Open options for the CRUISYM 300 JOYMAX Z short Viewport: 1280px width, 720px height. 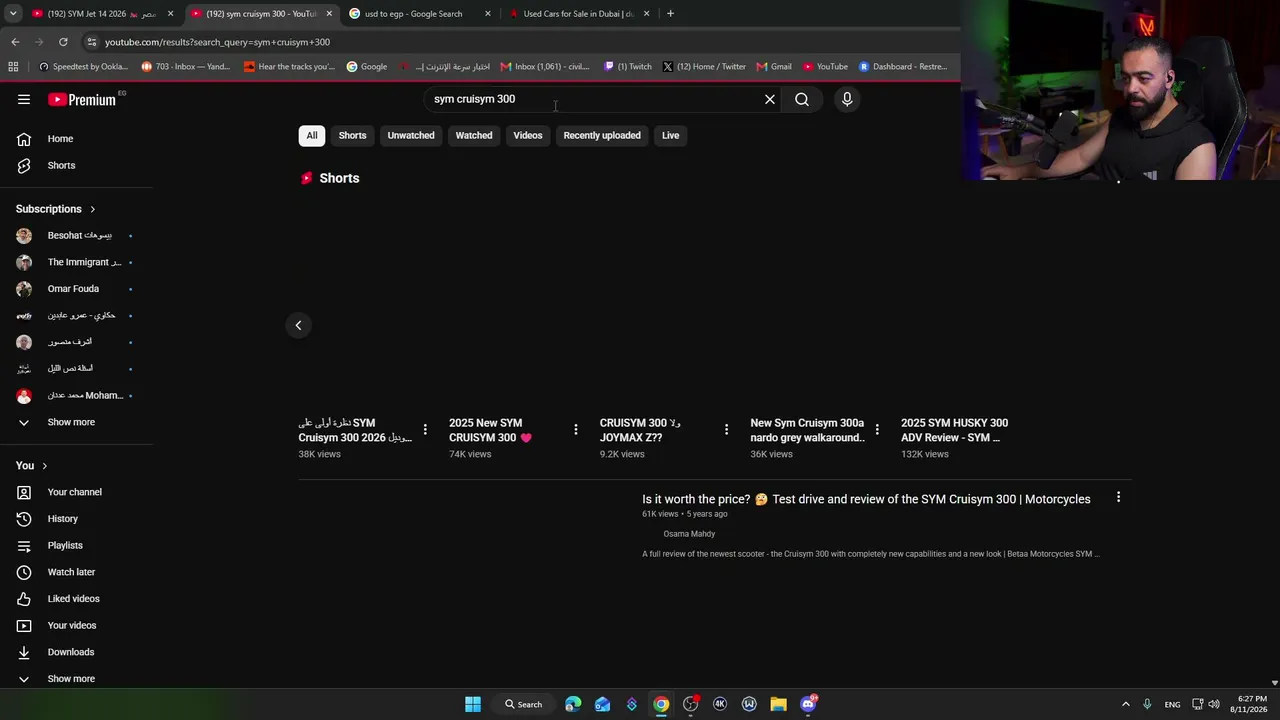coord(727,429)
